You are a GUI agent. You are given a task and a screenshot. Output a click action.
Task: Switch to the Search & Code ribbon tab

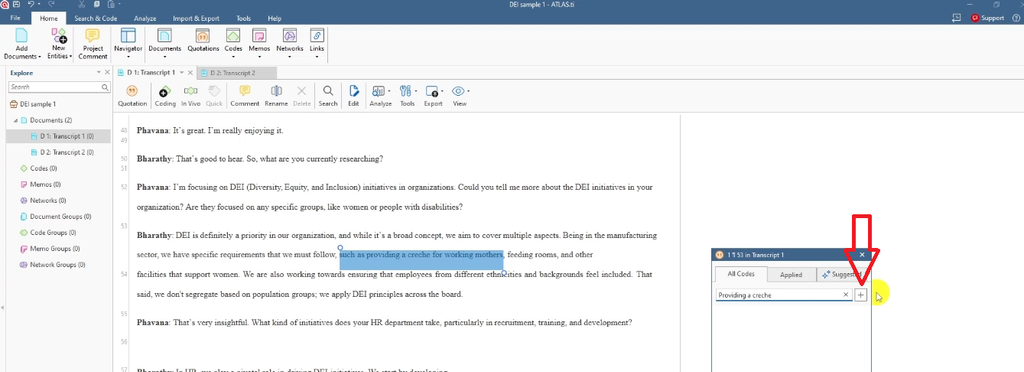(x=95, y=18)
